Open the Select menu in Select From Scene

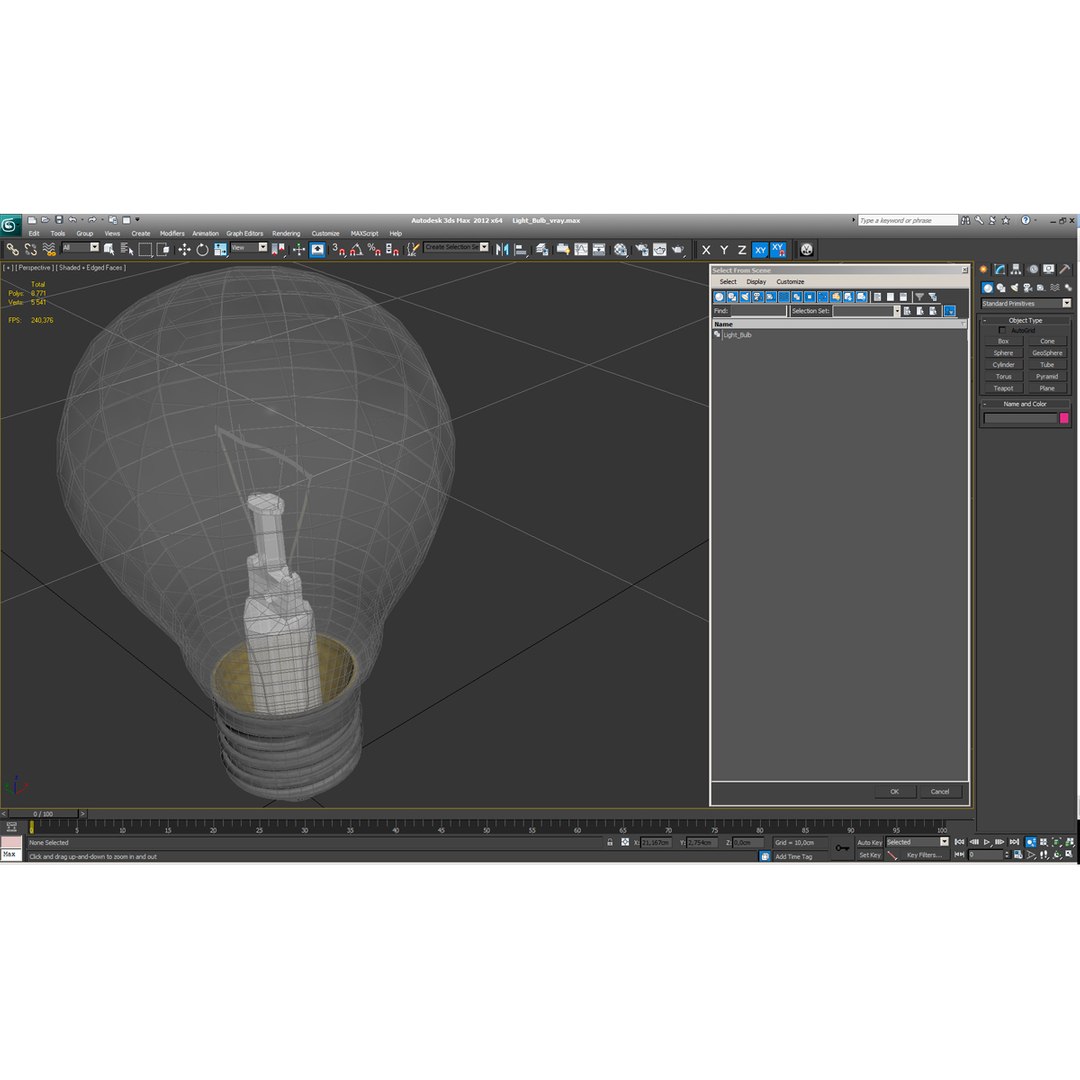[728, 282]
